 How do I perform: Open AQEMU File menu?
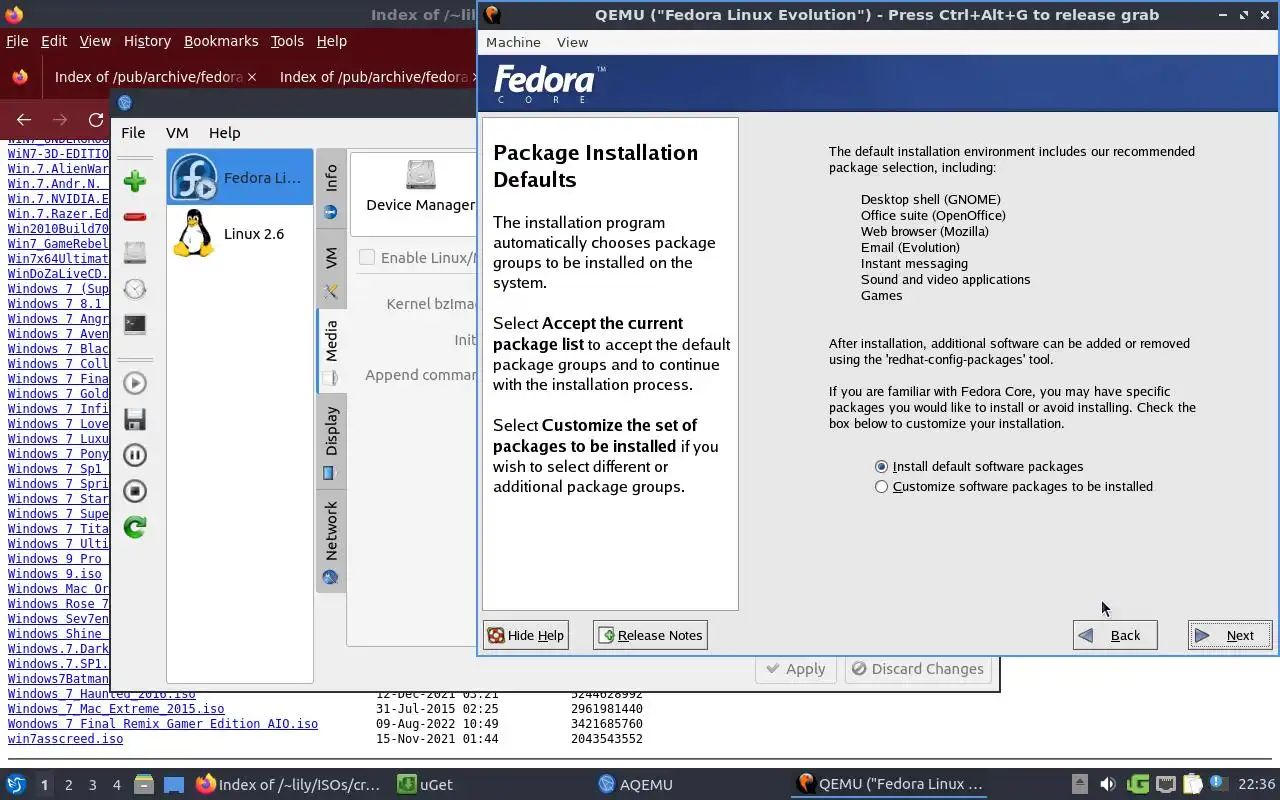[x=133, y=132]
